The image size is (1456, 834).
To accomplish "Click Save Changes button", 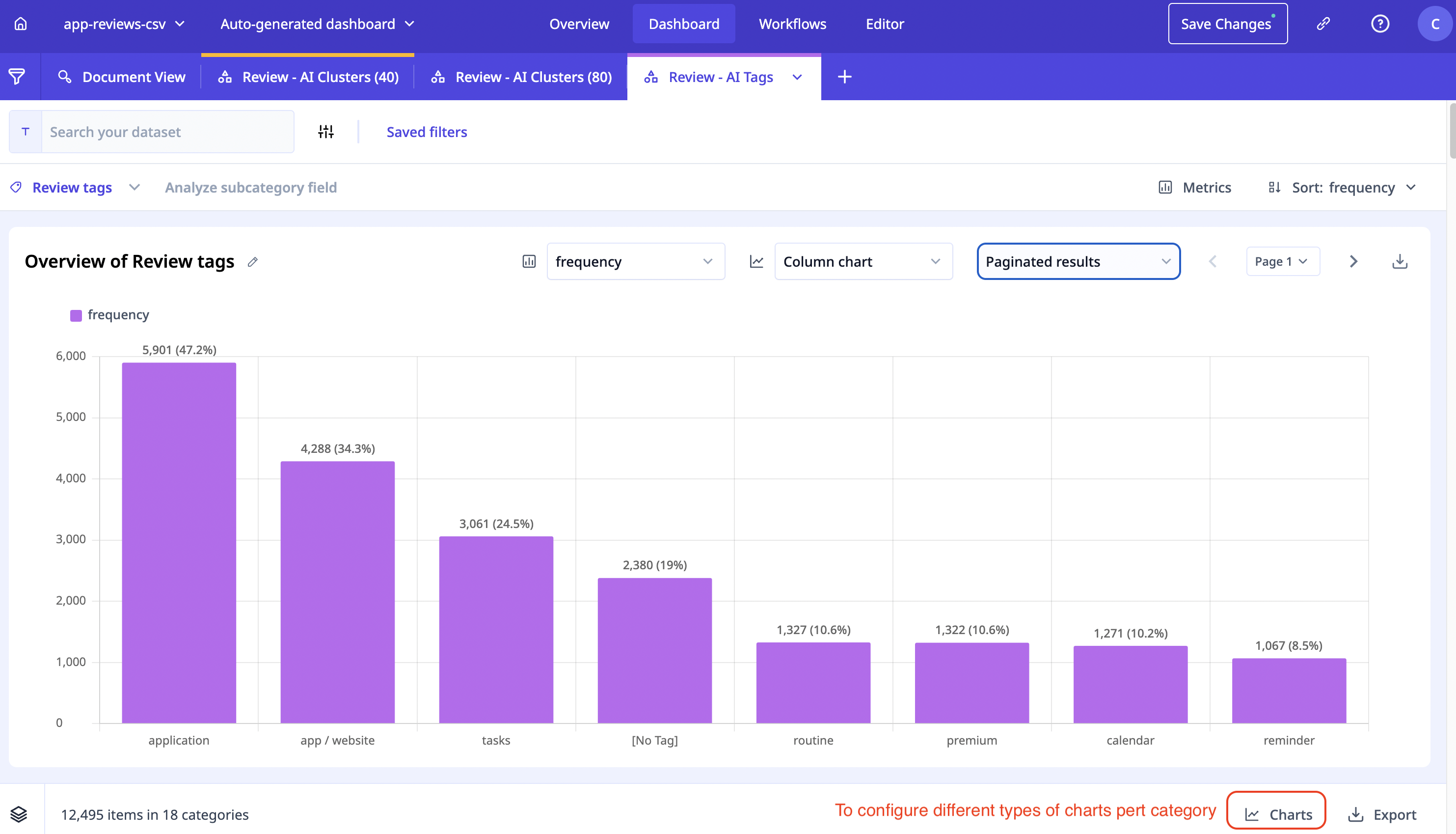I will tap(1227, 24).
